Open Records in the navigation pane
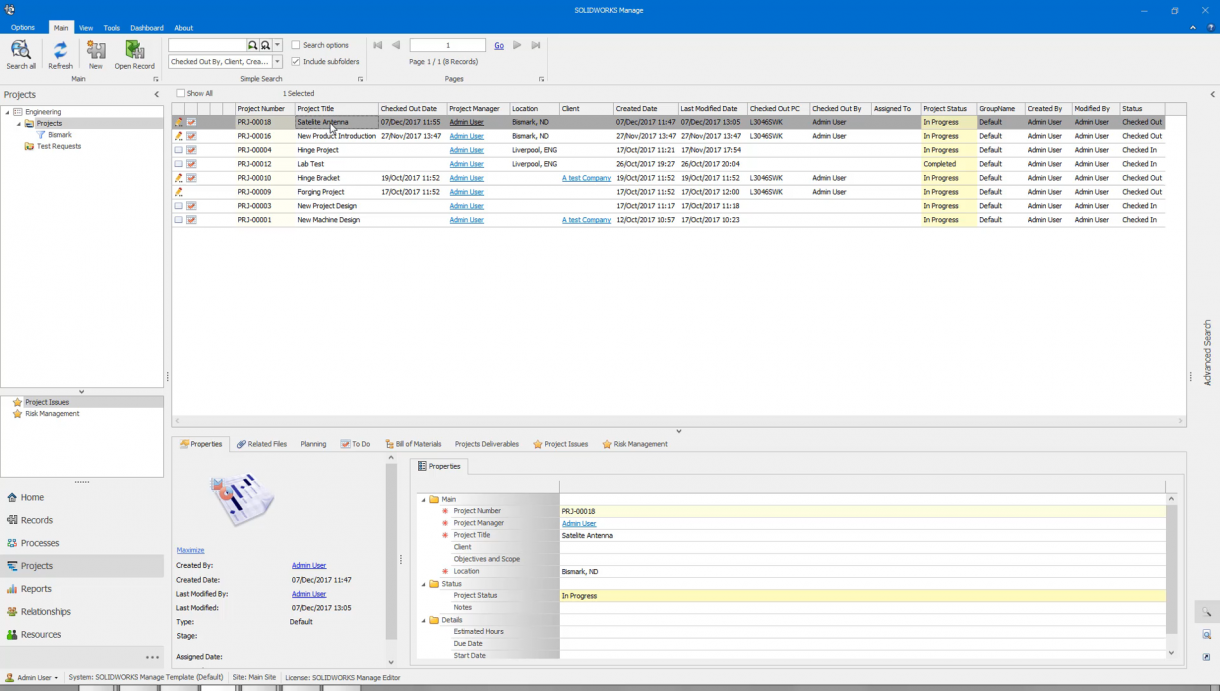 tap(82, 520)
